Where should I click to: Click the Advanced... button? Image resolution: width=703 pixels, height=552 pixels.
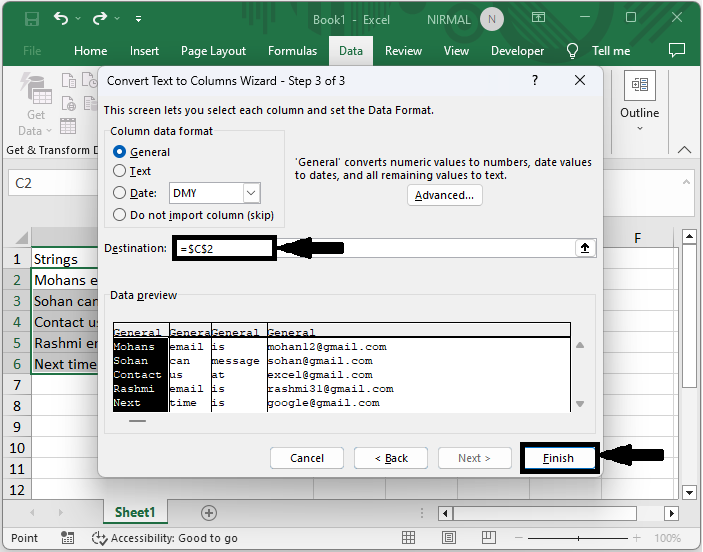point(444,196)
